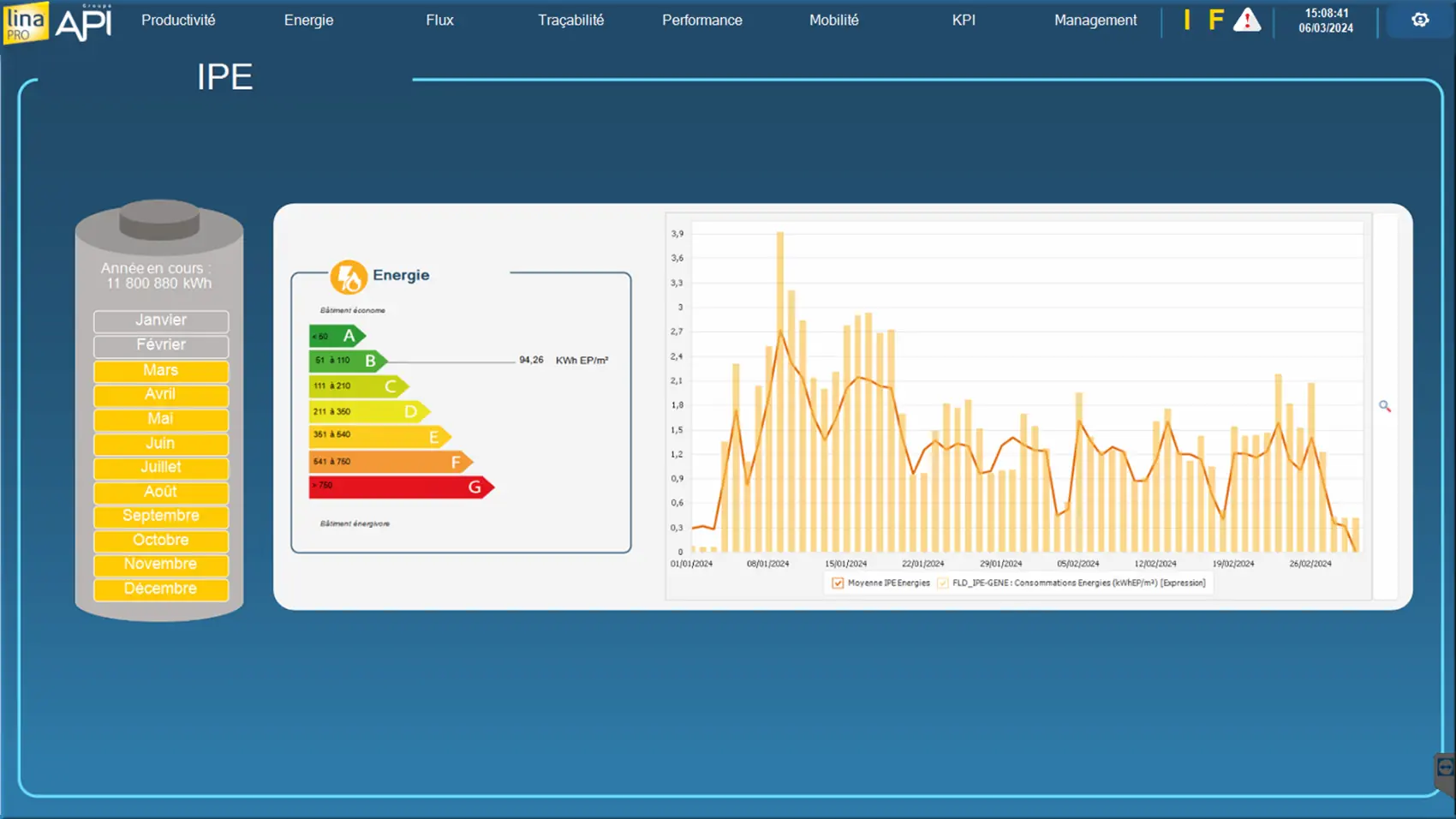1456x819 pixels.
Task: Expand the Energie menu in top bar
Action: 308,20
